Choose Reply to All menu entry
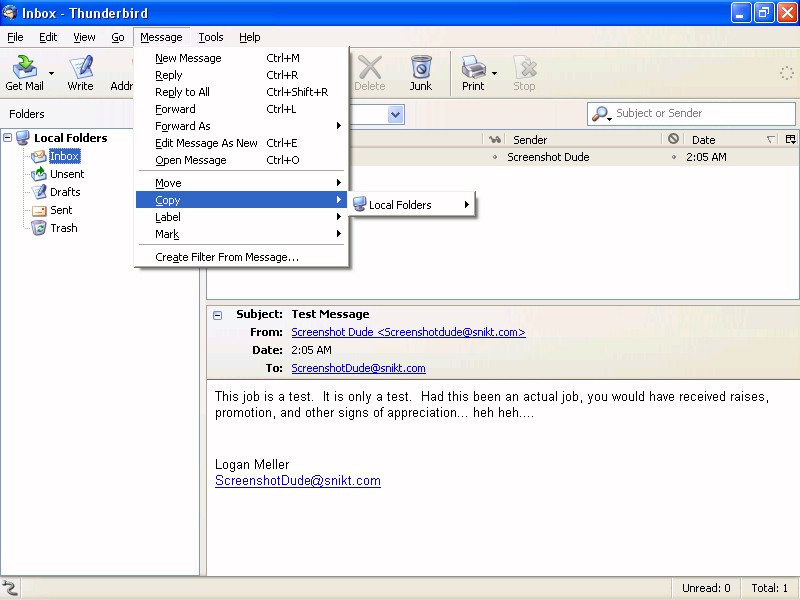The width and height of the screenshot is (800, 600). (242, 92)
